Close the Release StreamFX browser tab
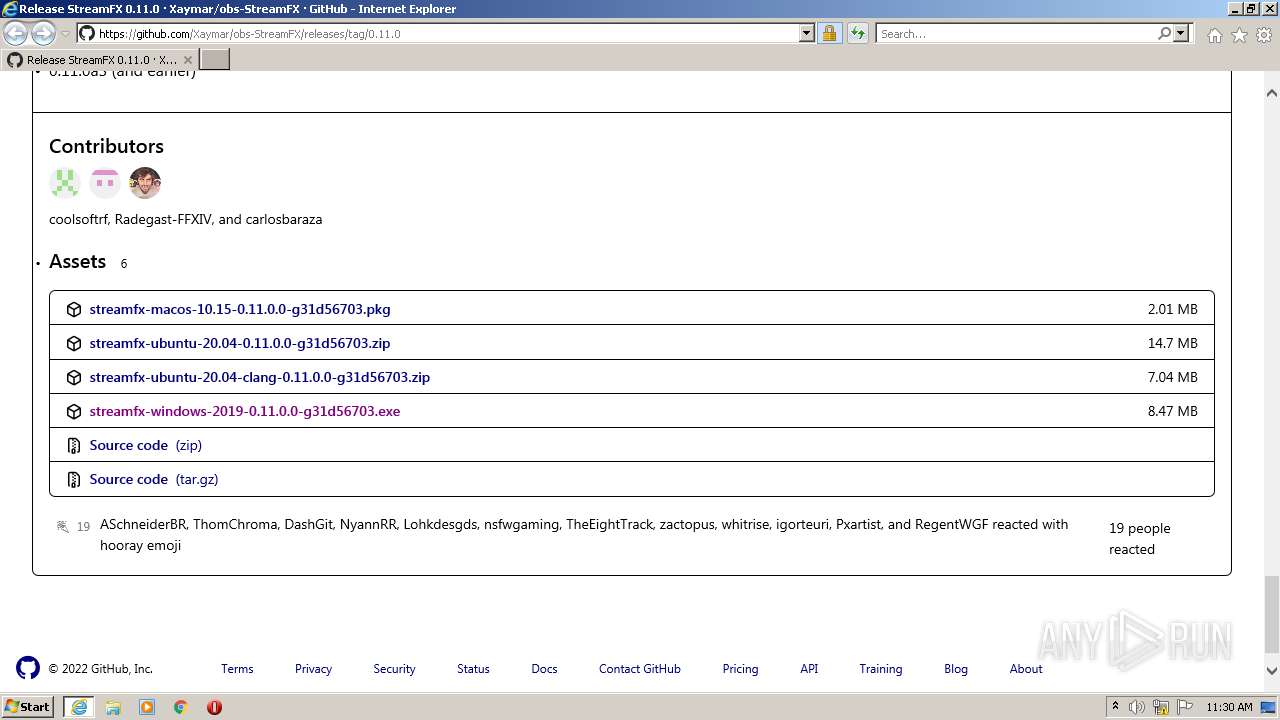This screenshot has height=720, width=1280. [187, 60]
